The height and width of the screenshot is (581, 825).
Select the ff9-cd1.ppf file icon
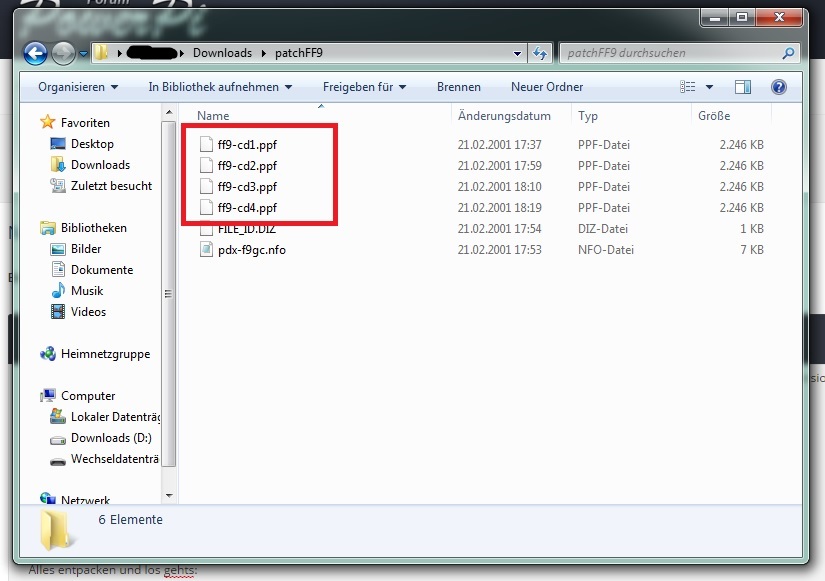point(206,145)
